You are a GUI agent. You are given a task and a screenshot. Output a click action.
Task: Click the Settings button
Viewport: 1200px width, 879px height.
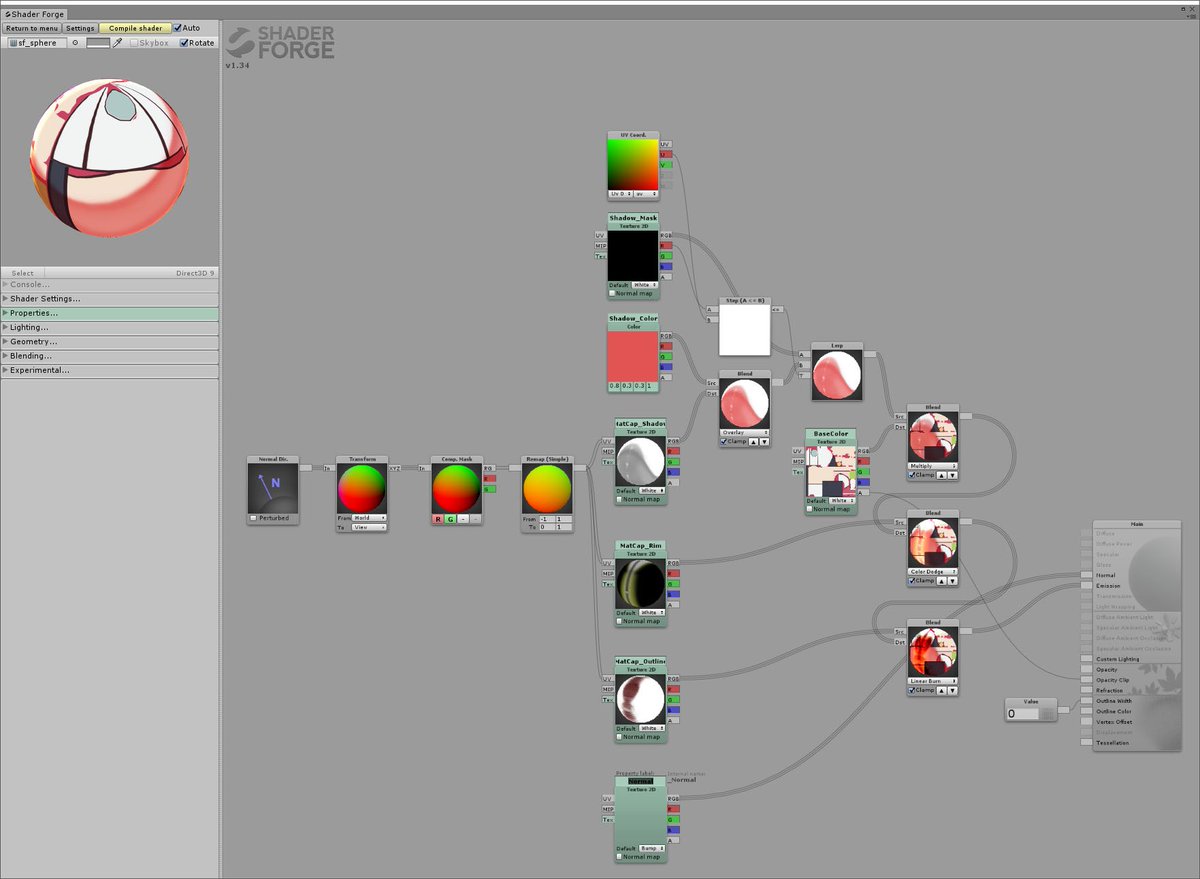(x=81, y=28)
